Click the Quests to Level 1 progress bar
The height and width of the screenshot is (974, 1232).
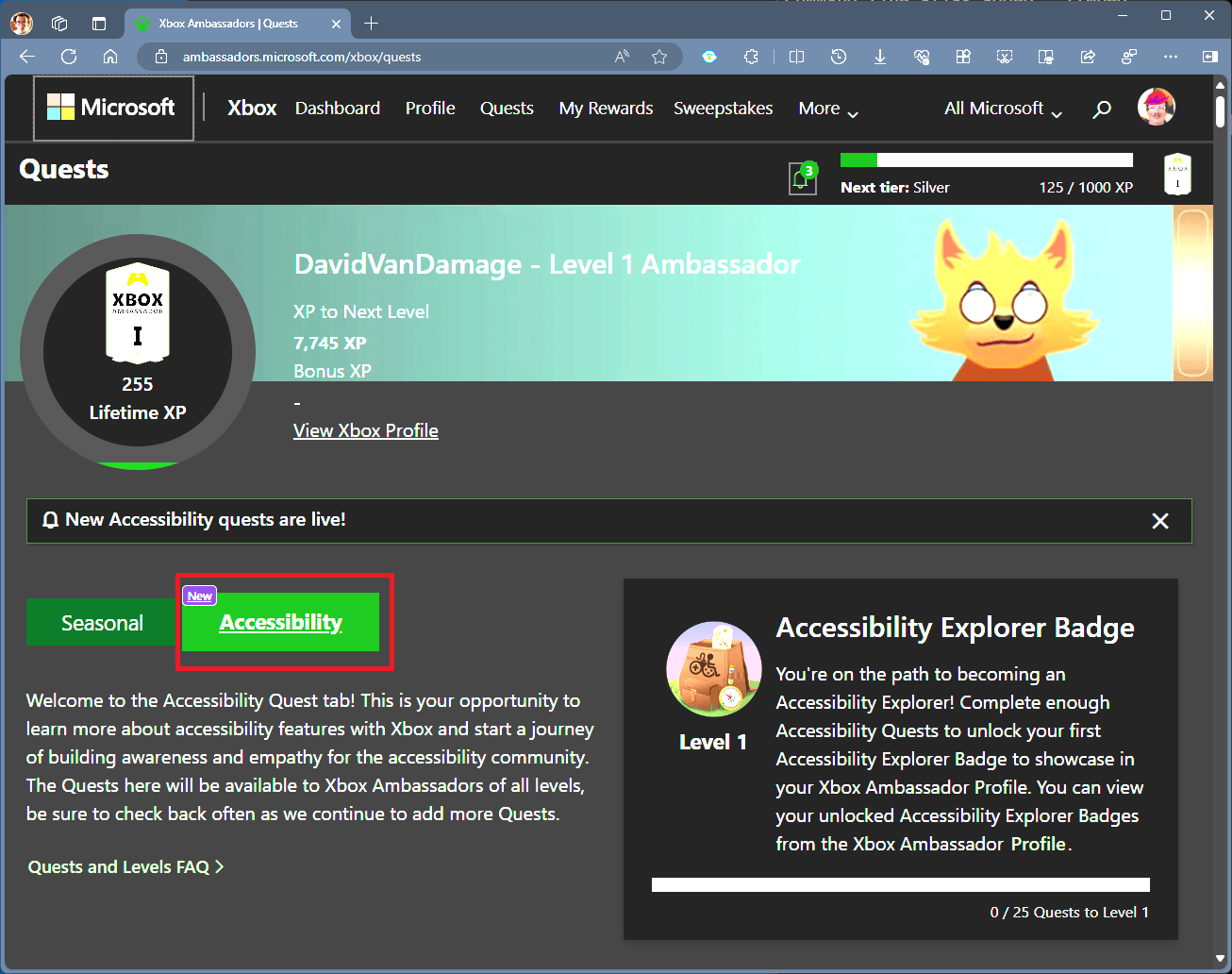[x=901, y=885]
